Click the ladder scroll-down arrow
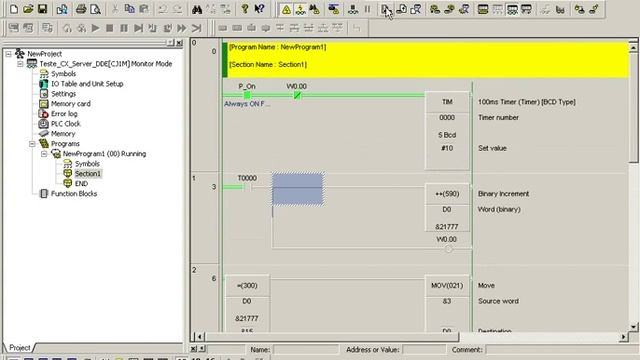 633,327
